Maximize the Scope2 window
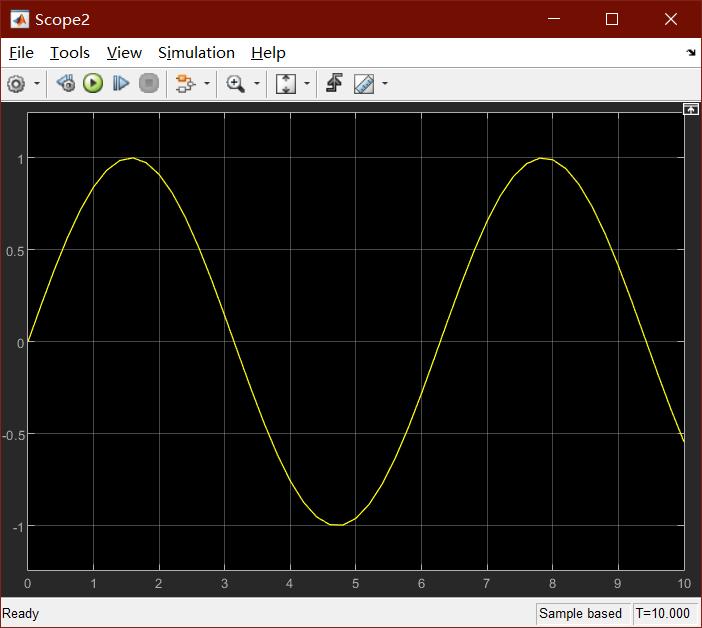Screen dimensions: 702x628 click(612, 19)
